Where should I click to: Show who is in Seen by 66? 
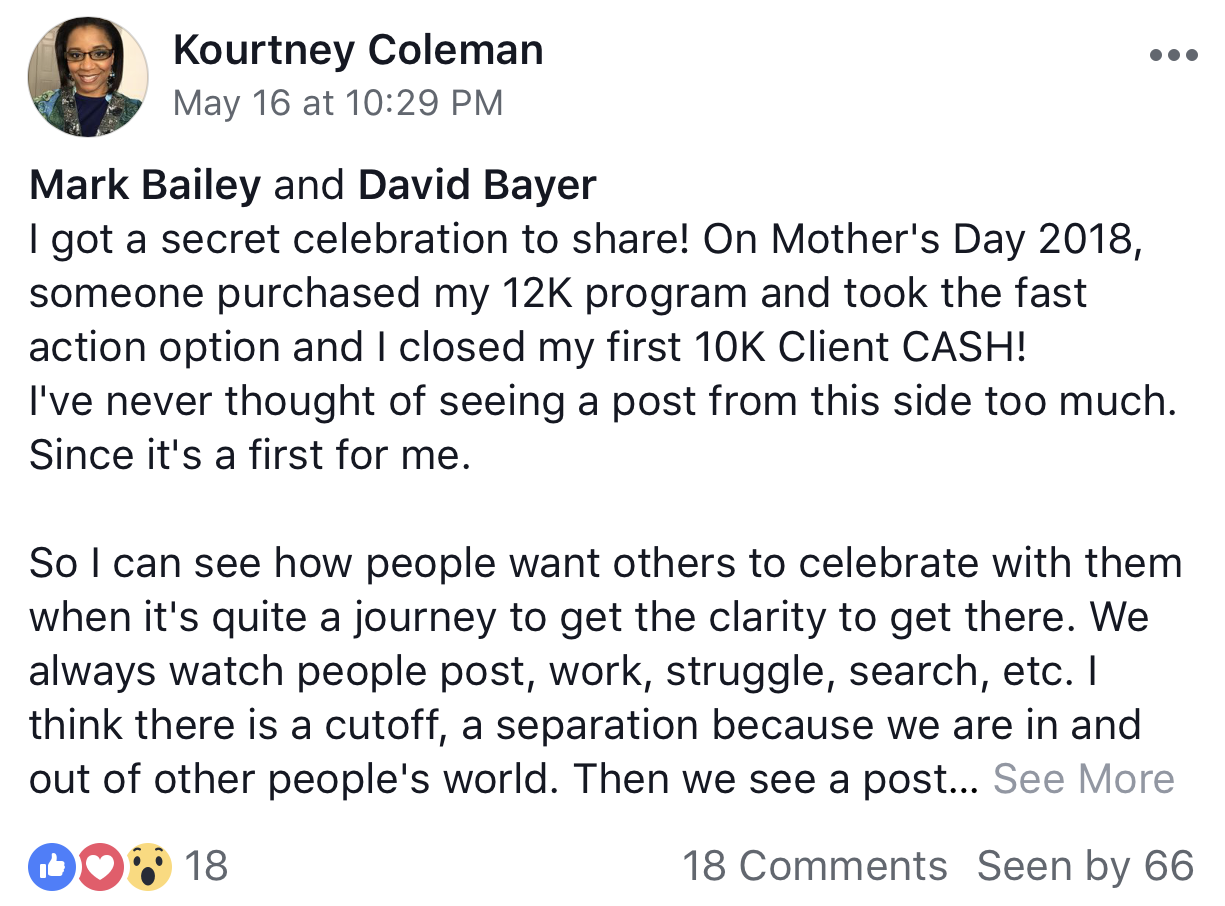[1085, 866]
